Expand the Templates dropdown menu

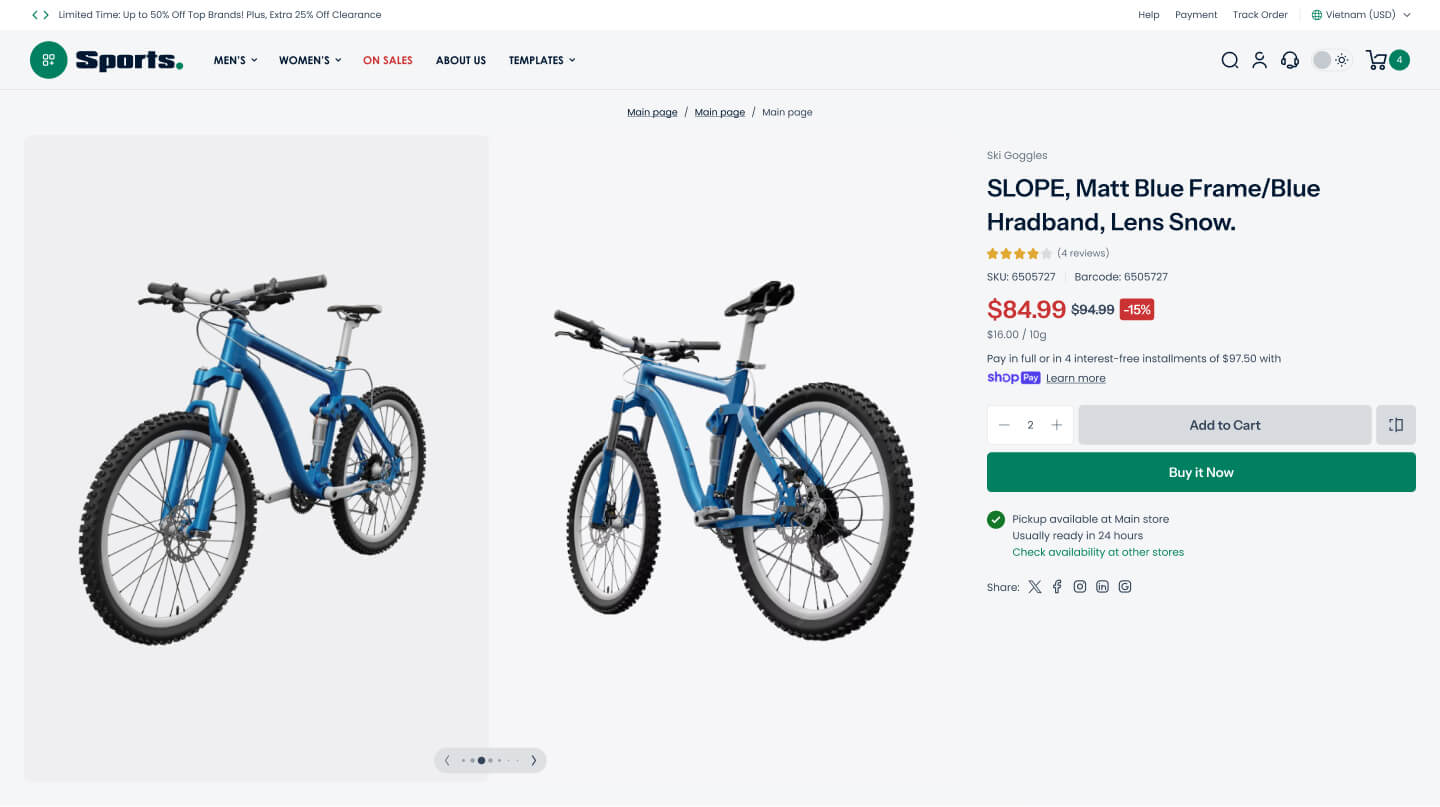point(542,60)
